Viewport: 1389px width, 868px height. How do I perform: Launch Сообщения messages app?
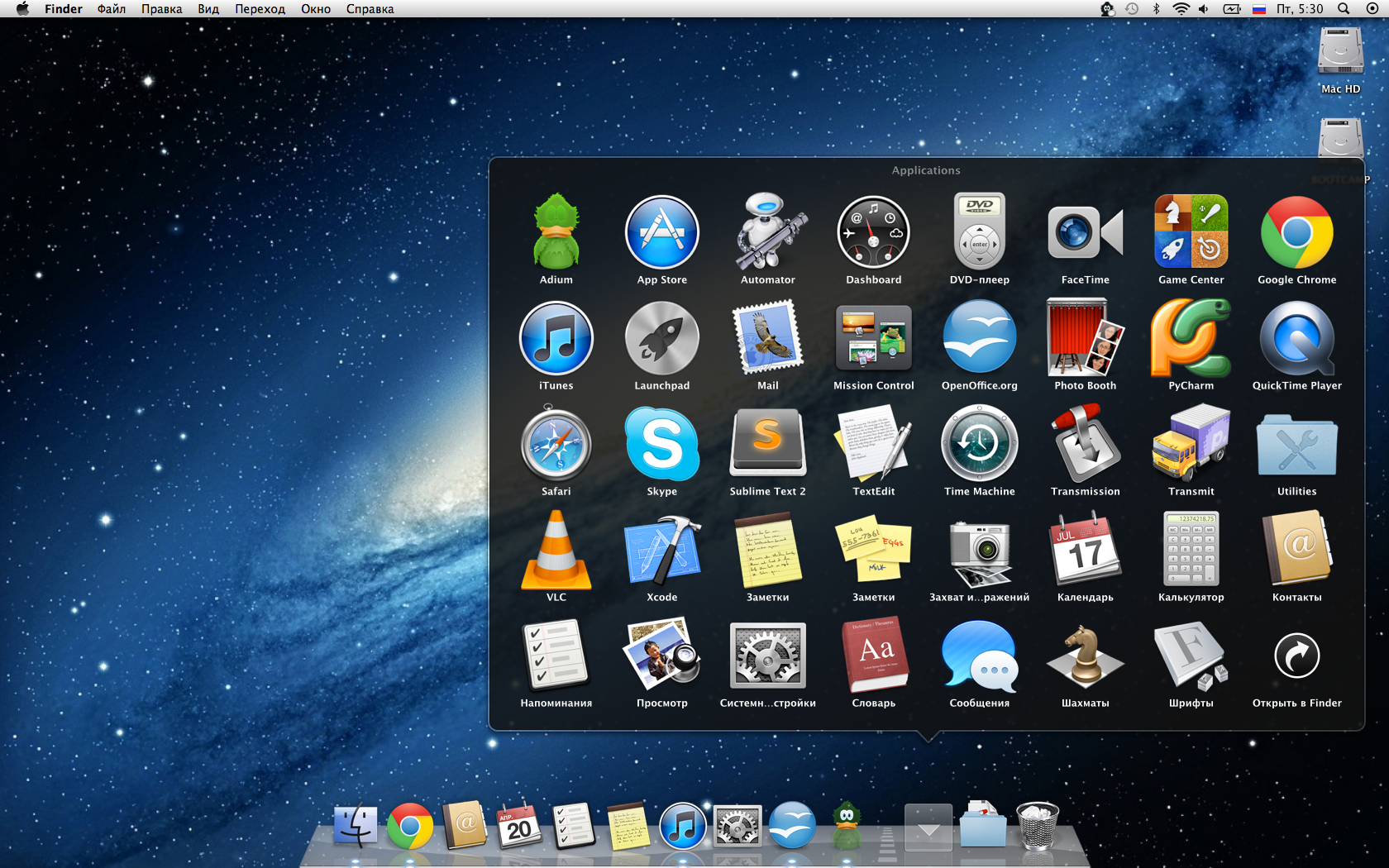pos(980,656)
